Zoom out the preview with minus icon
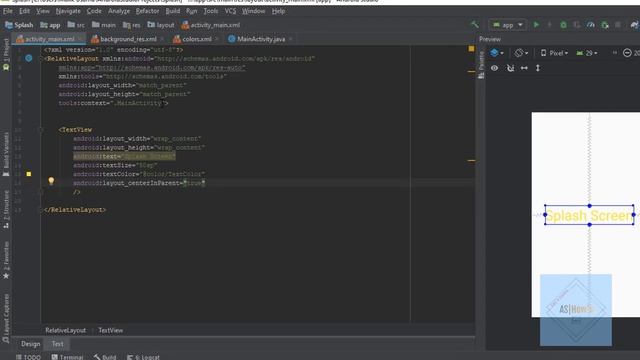640x360 pixels. 627,53
